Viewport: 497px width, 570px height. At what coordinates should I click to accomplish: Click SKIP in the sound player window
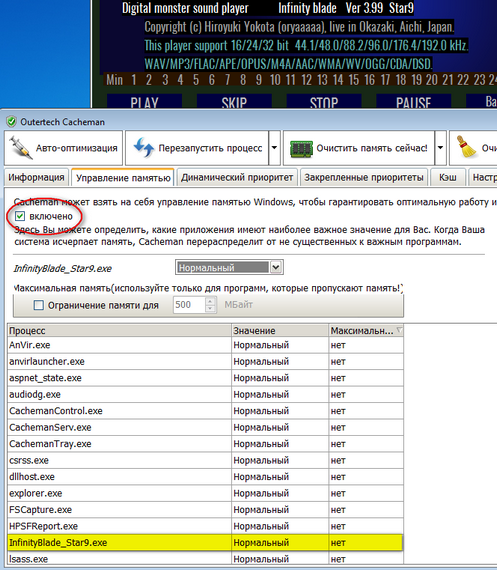(234, 101)
